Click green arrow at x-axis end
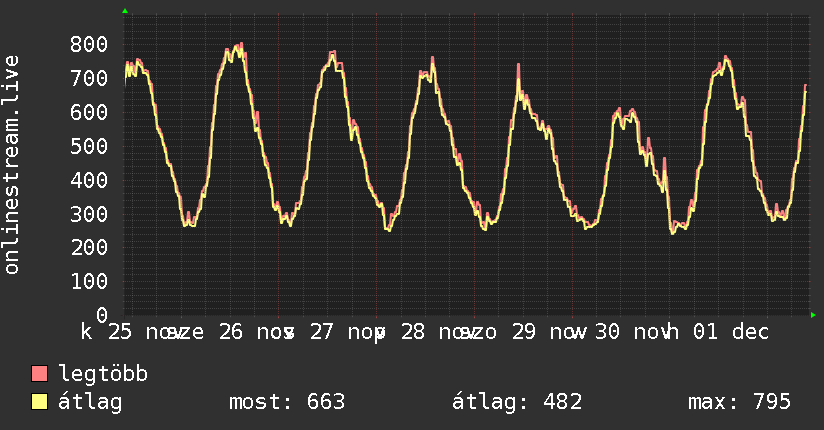824x430 pixels. [813, 315]
